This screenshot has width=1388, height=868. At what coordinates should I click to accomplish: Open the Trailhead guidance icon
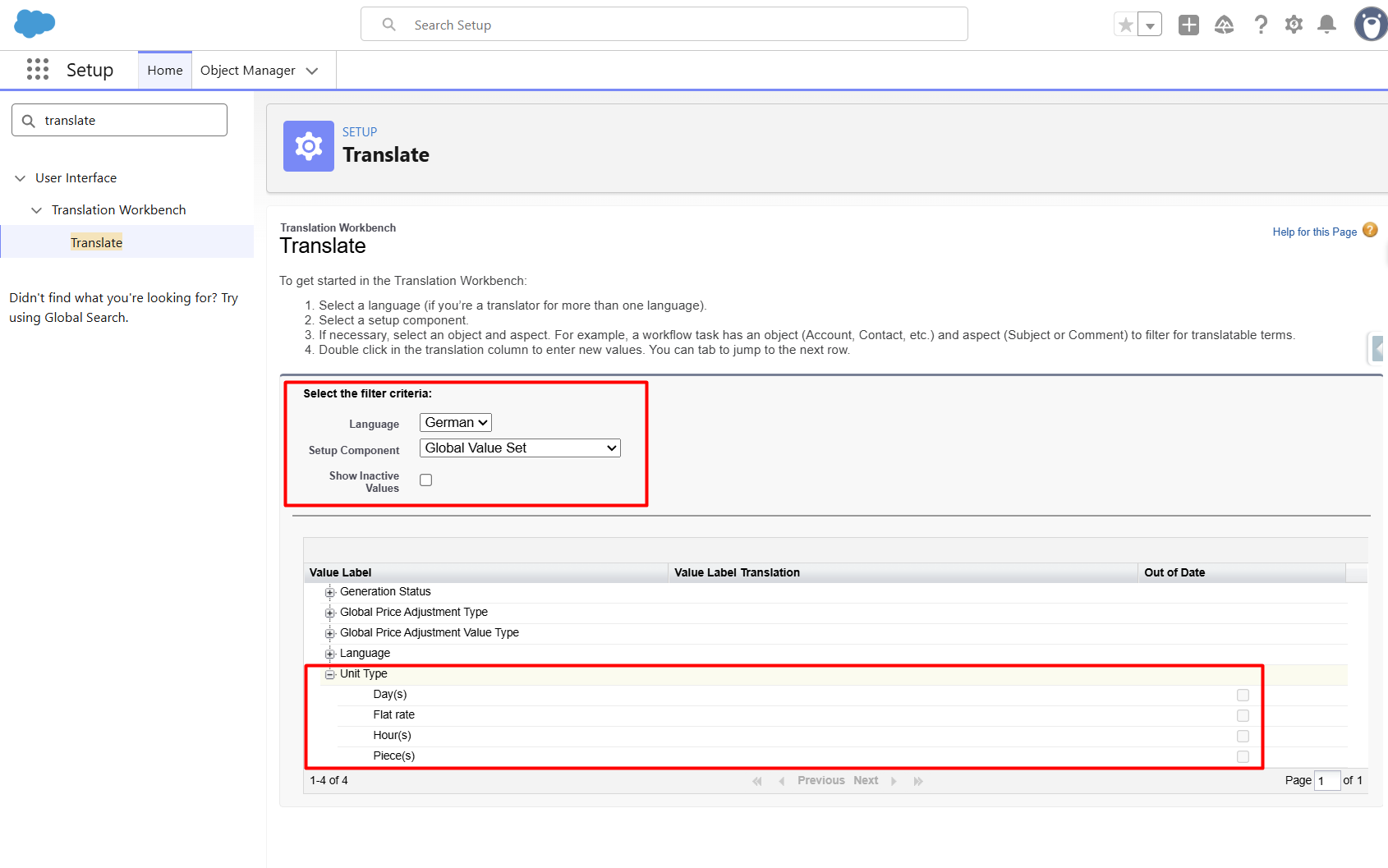click(x=1224, y=25)
